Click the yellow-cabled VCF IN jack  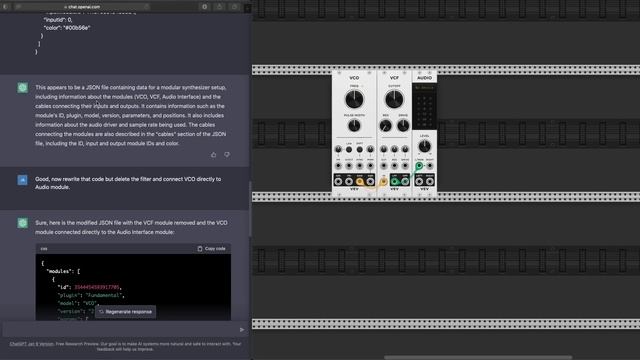(x=384, y=181)
